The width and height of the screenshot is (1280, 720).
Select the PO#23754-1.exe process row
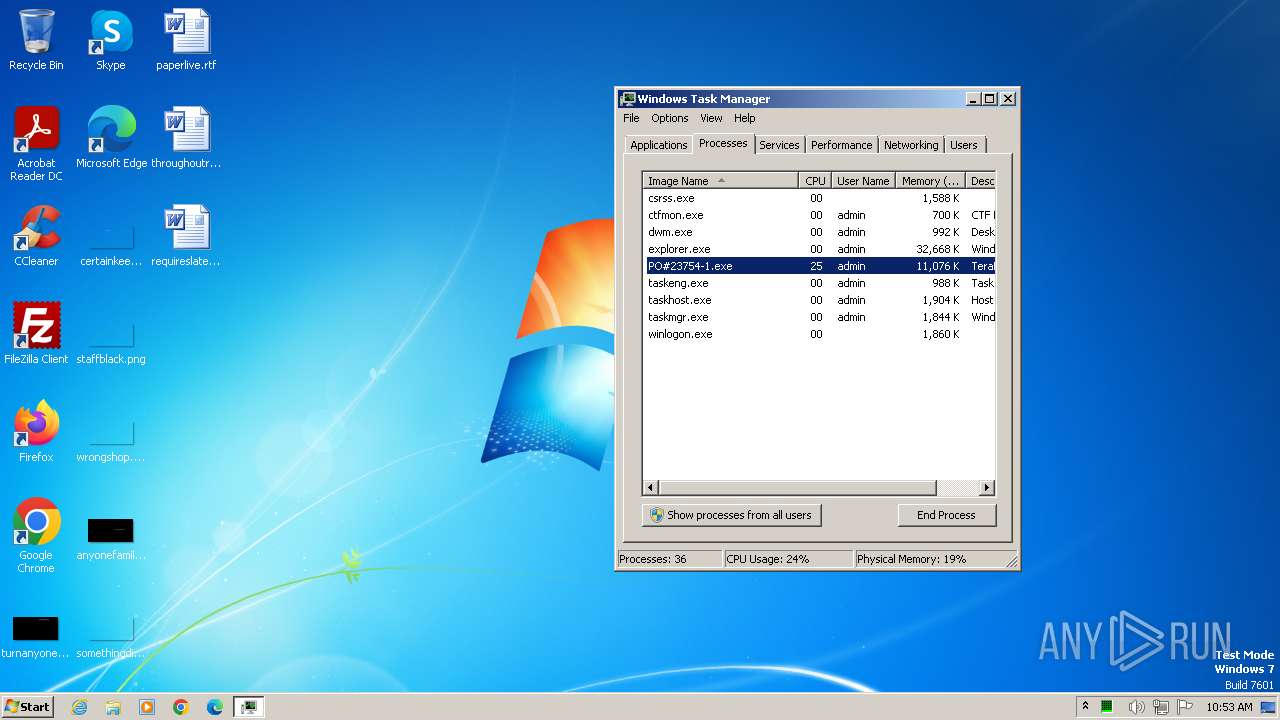pos(819,266)
